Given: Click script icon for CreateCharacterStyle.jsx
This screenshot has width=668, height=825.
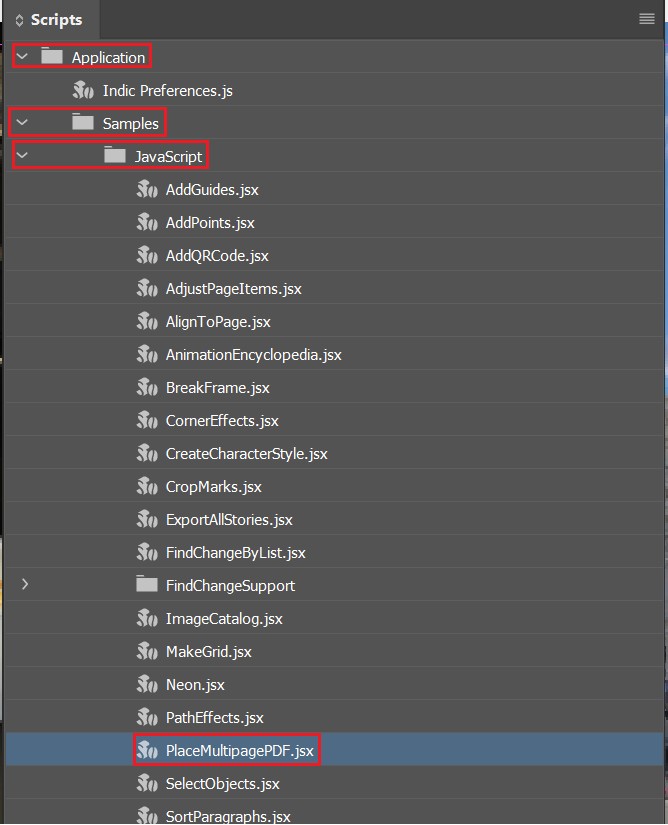Looking at the screenshot, I should 147,453.
